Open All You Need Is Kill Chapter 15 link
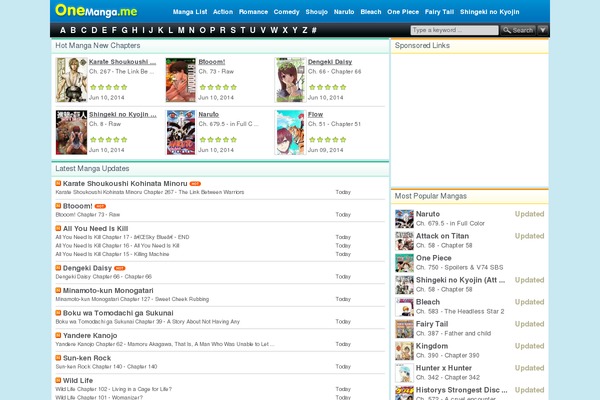The width and height of the screenshot is (600, 400). 112,254
